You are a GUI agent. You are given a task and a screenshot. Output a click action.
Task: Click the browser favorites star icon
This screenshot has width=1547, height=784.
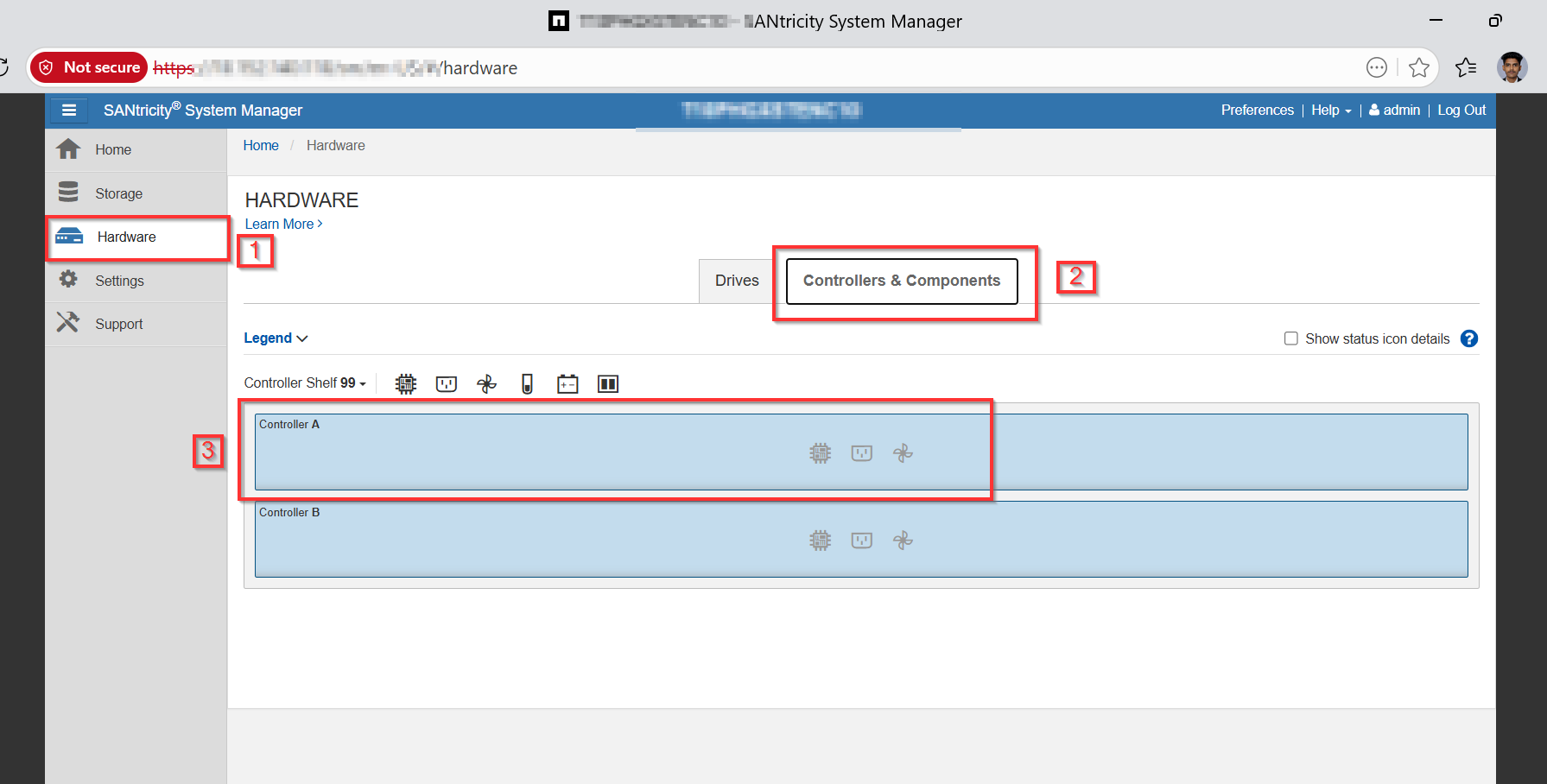[1418, 67]
